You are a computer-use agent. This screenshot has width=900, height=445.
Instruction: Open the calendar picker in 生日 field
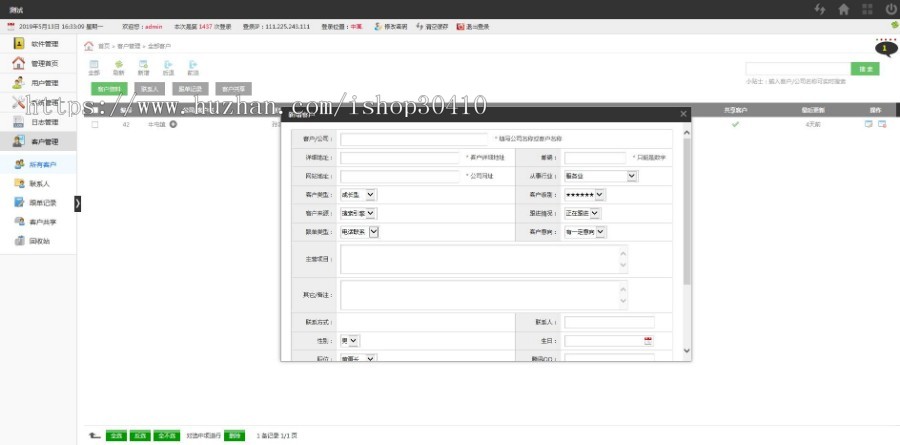[x=648, y=341]
